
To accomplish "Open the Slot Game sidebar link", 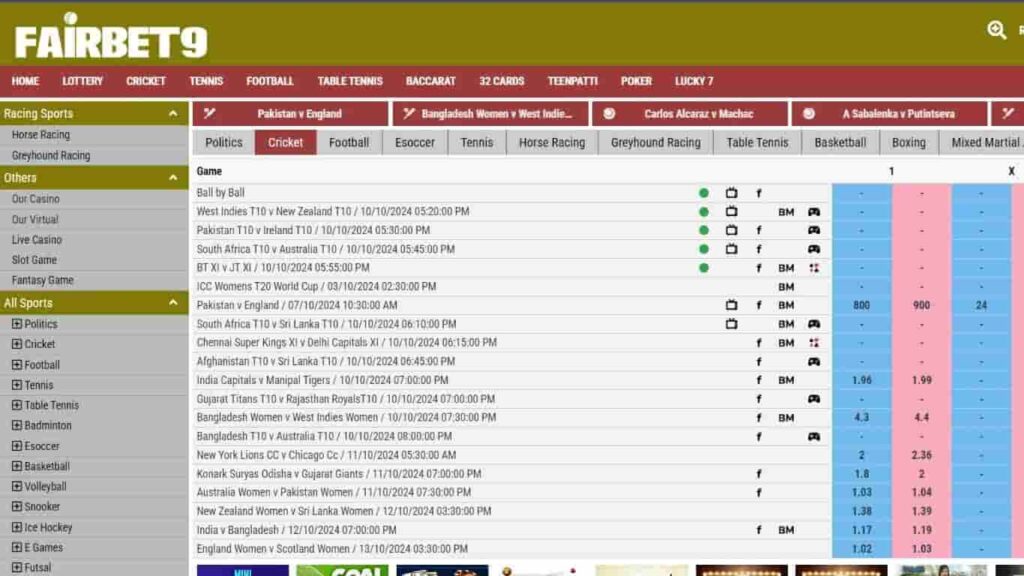I will 34,260.
